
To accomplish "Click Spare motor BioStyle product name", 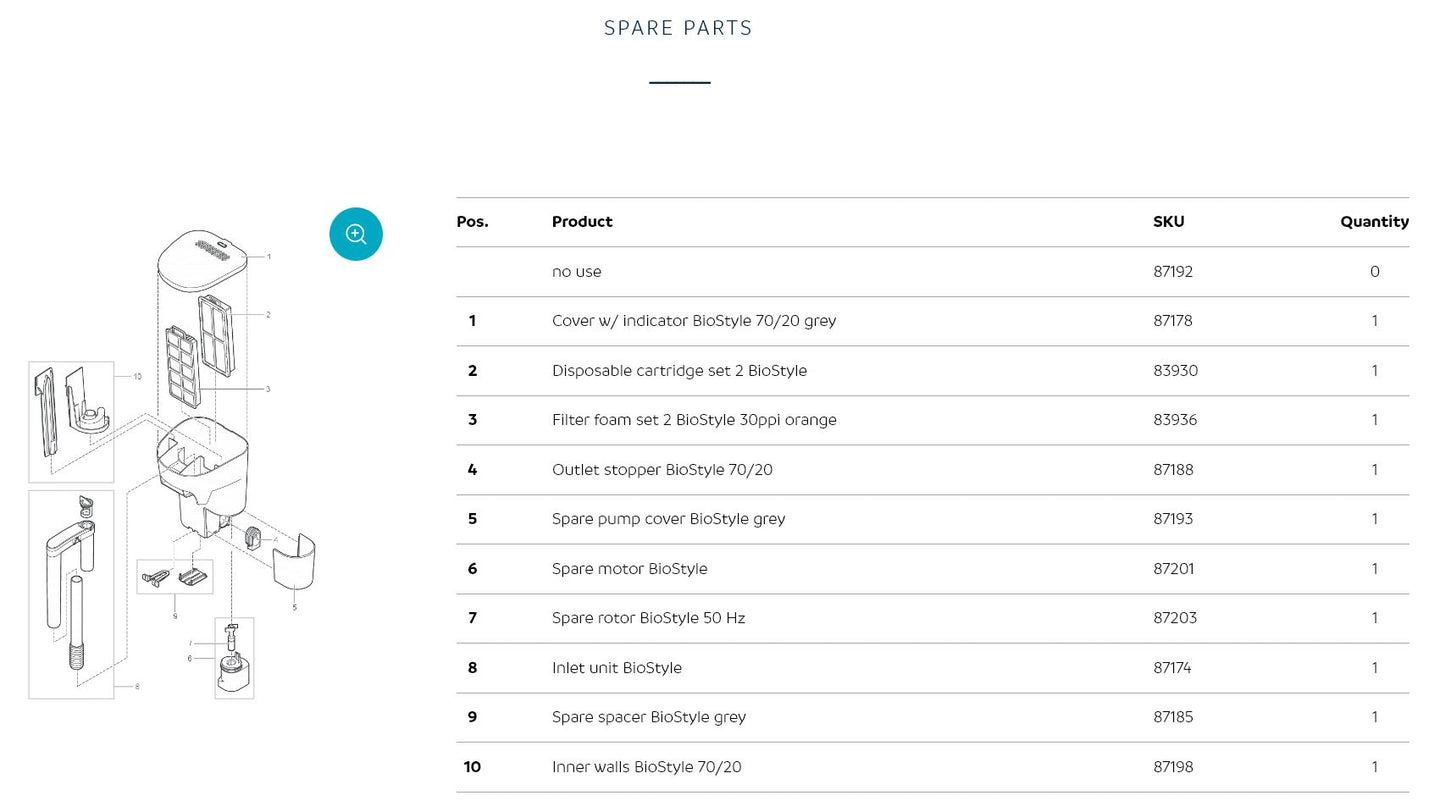I will pos(629,569).
